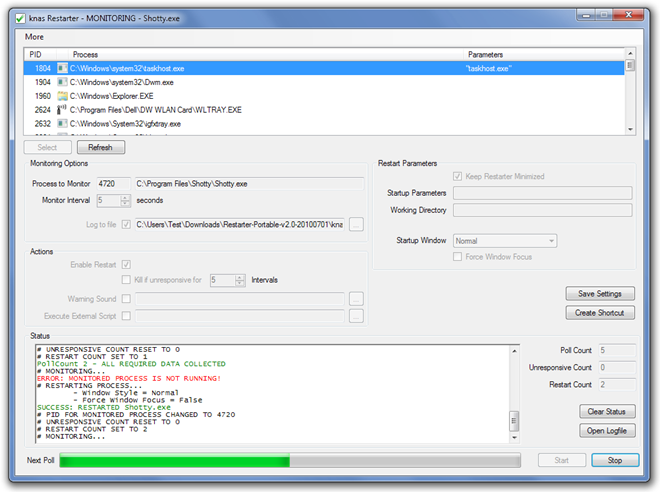Image resolution: width=660 pixels, height=492 pixels.
Task: Toggle the Log to file checkbox
Action: pos(126,224)
